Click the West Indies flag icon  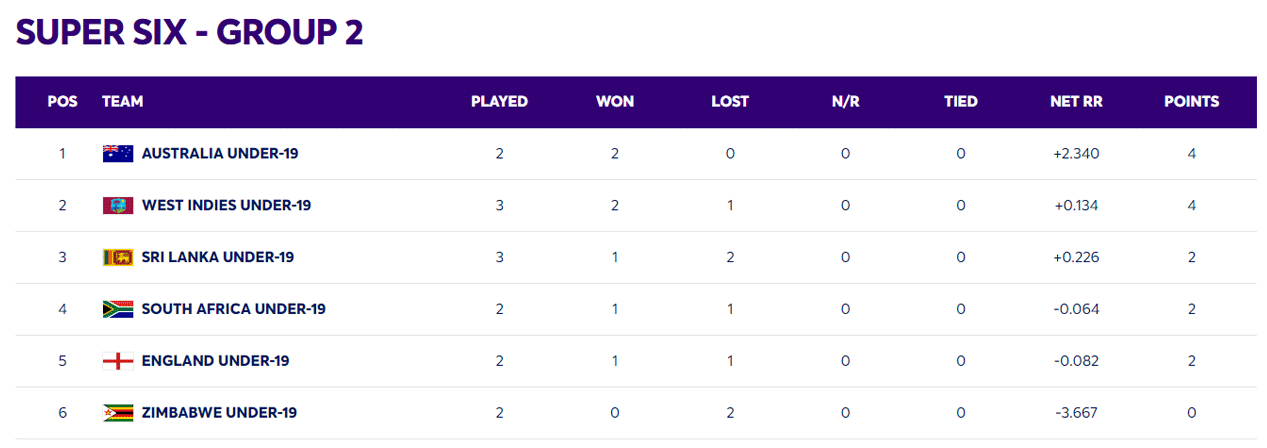pos(117,206)
